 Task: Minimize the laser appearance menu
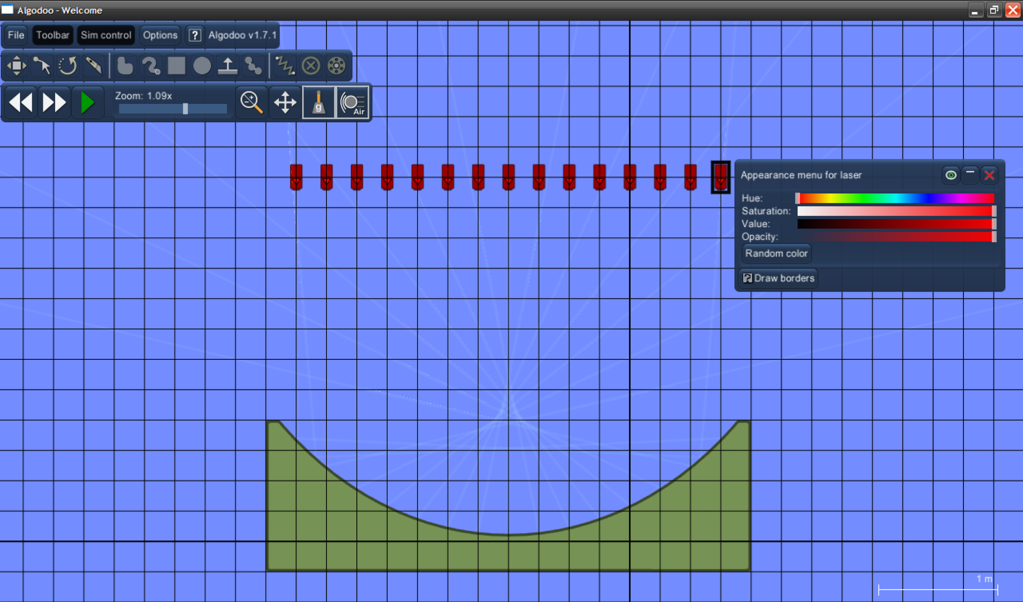click(x=970, y=175)
